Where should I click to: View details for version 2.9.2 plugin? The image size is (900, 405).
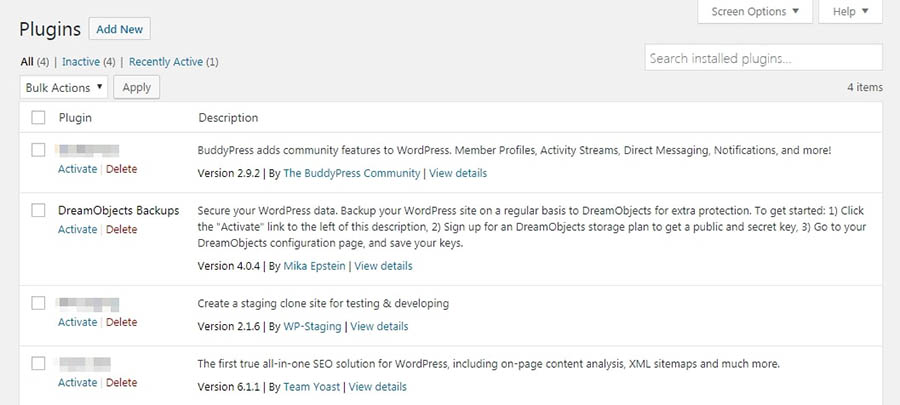458,173
